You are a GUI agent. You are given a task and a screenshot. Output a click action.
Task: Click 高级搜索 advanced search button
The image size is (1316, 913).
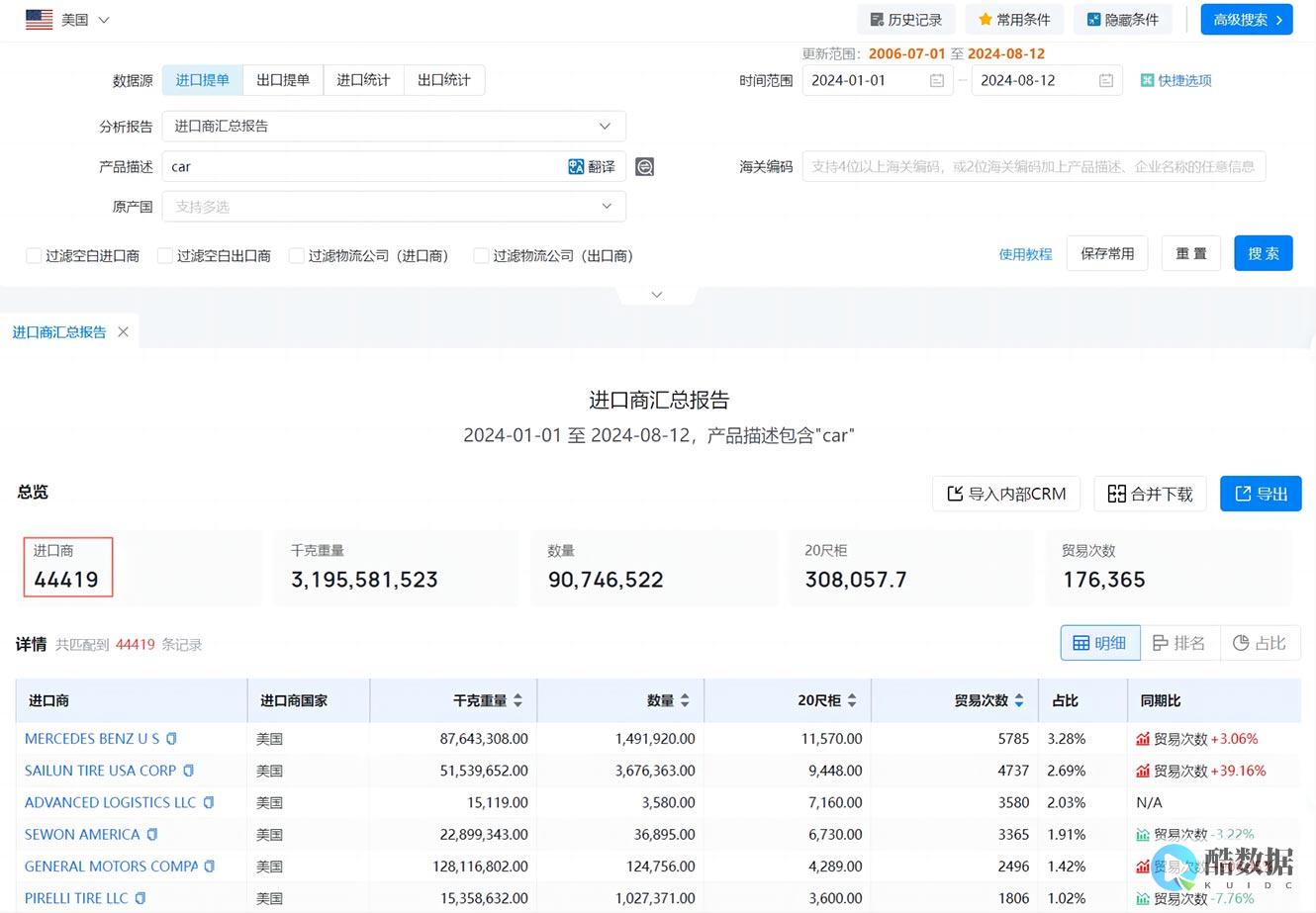pyautogui.click(x=1247, y=20)
